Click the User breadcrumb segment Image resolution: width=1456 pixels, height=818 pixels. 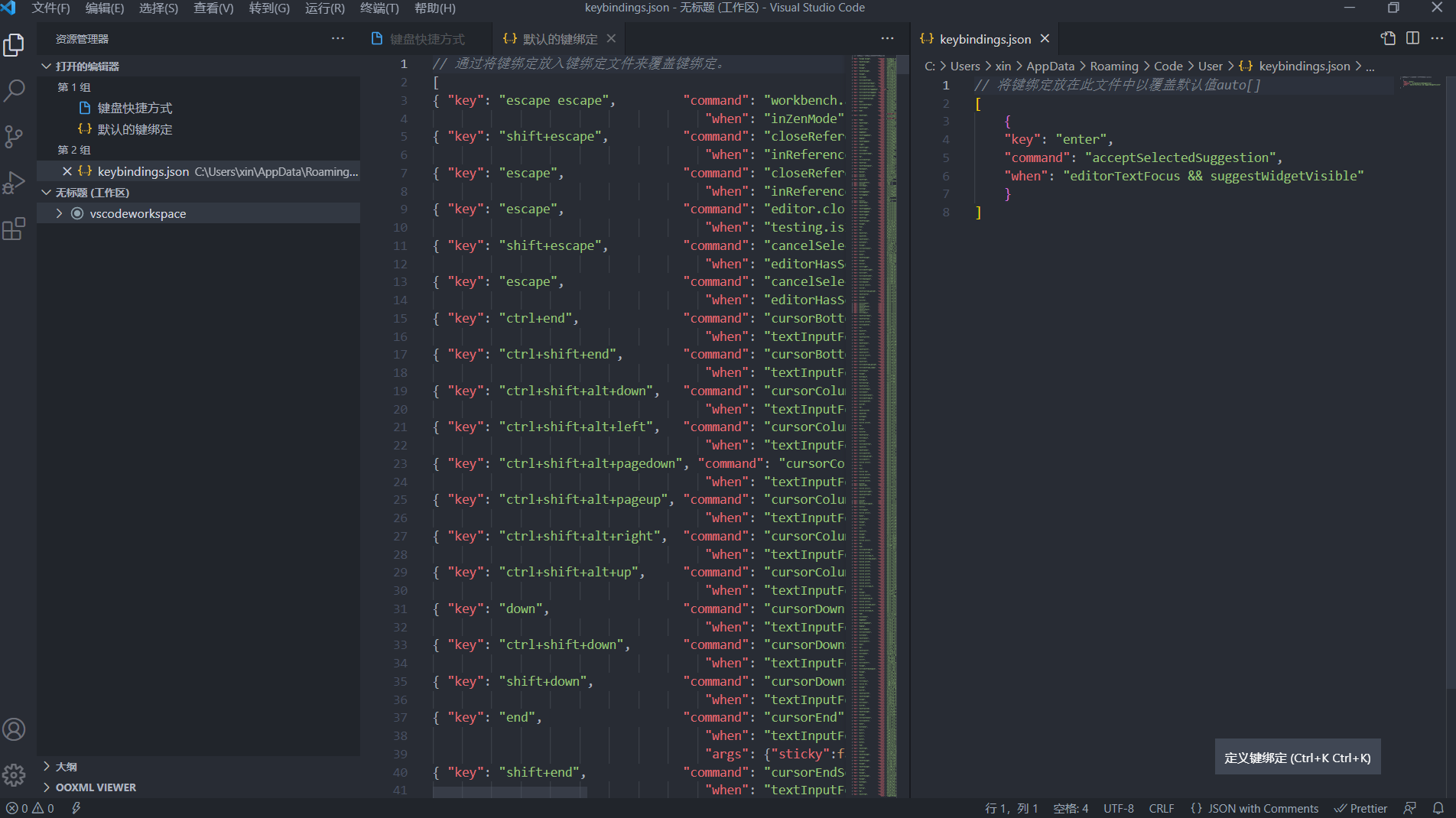point(1210,67)
